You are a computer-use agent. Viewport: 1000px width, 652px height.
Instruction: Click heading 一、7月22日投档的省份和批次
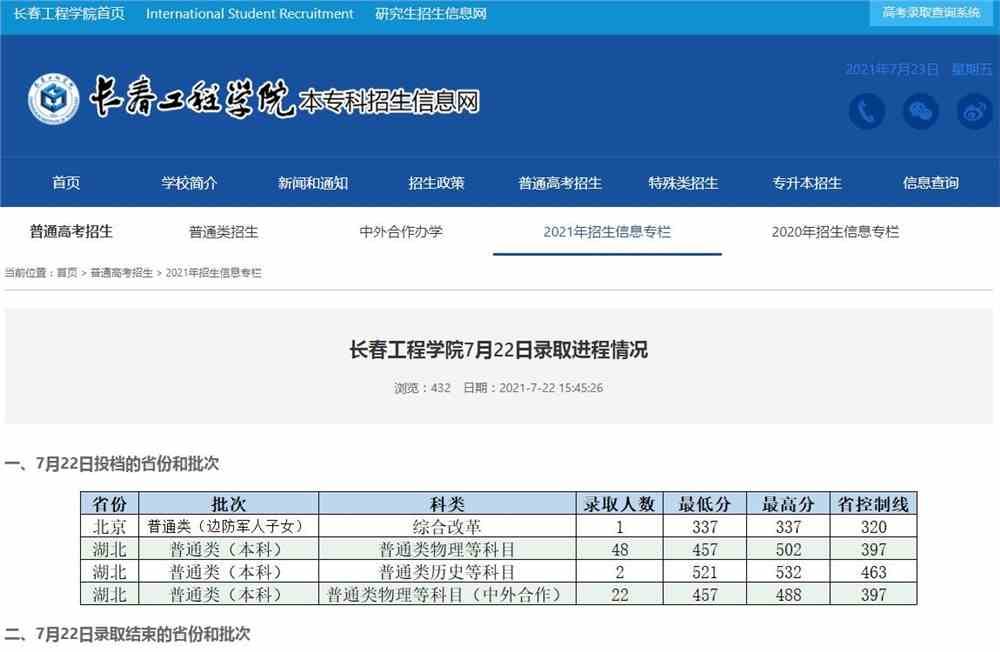click(112, 464)
